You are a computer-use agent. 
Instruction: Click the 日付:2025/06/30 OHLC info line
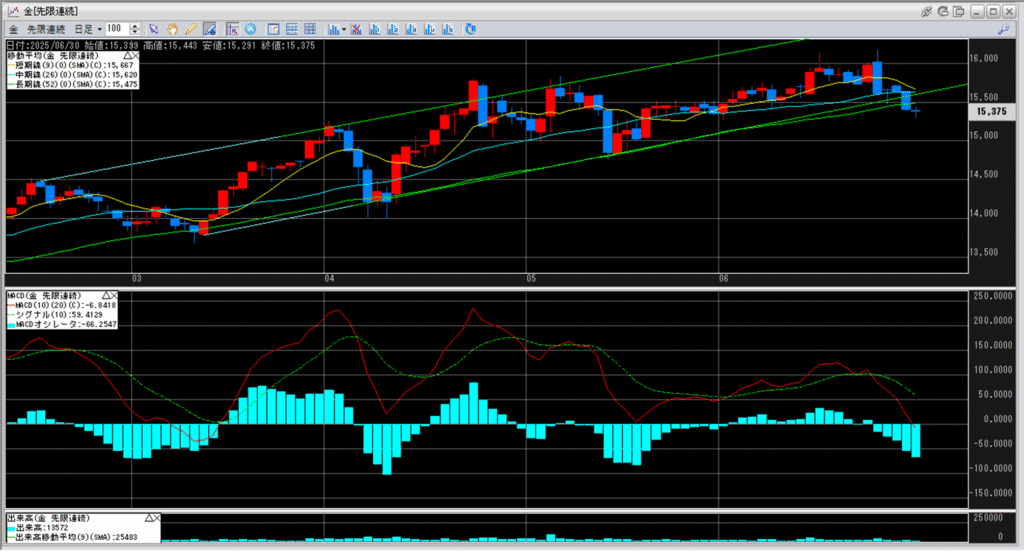tap(161, 46)
